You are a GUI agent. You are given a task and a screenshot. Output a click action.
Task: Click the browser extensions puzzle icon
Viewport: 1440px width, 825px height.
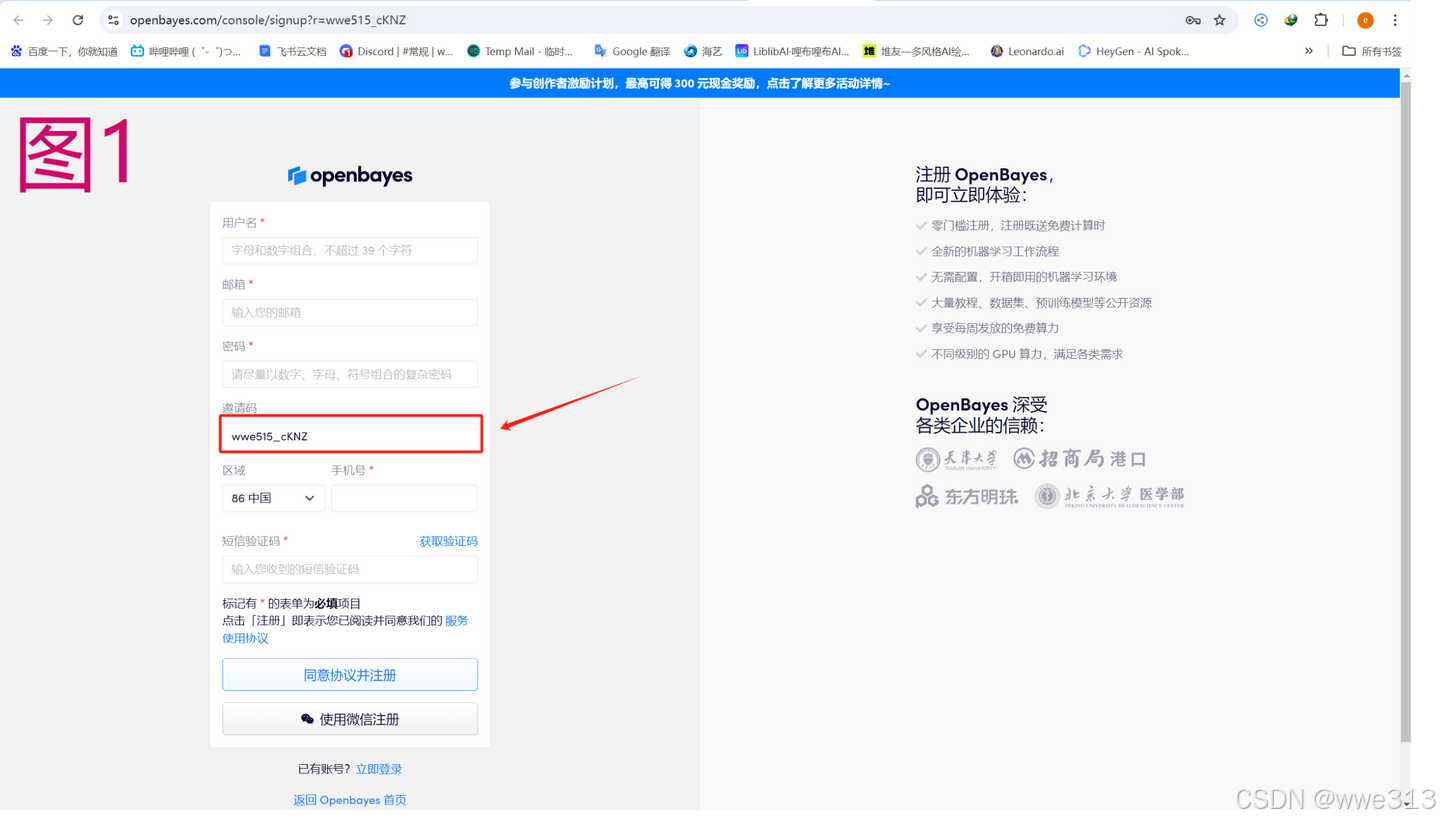point(1321,19)
